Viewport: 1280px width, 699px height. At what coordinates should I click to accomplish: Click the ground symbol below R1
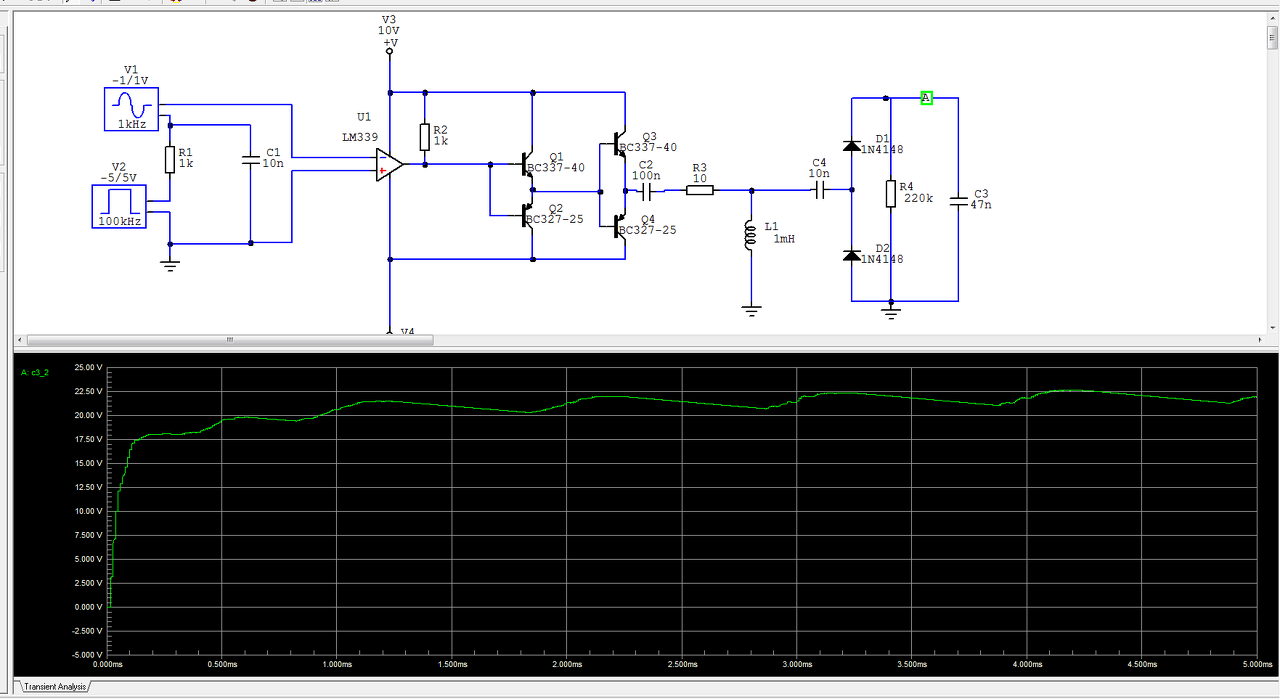pyautogui.click(x=170, y=265)
